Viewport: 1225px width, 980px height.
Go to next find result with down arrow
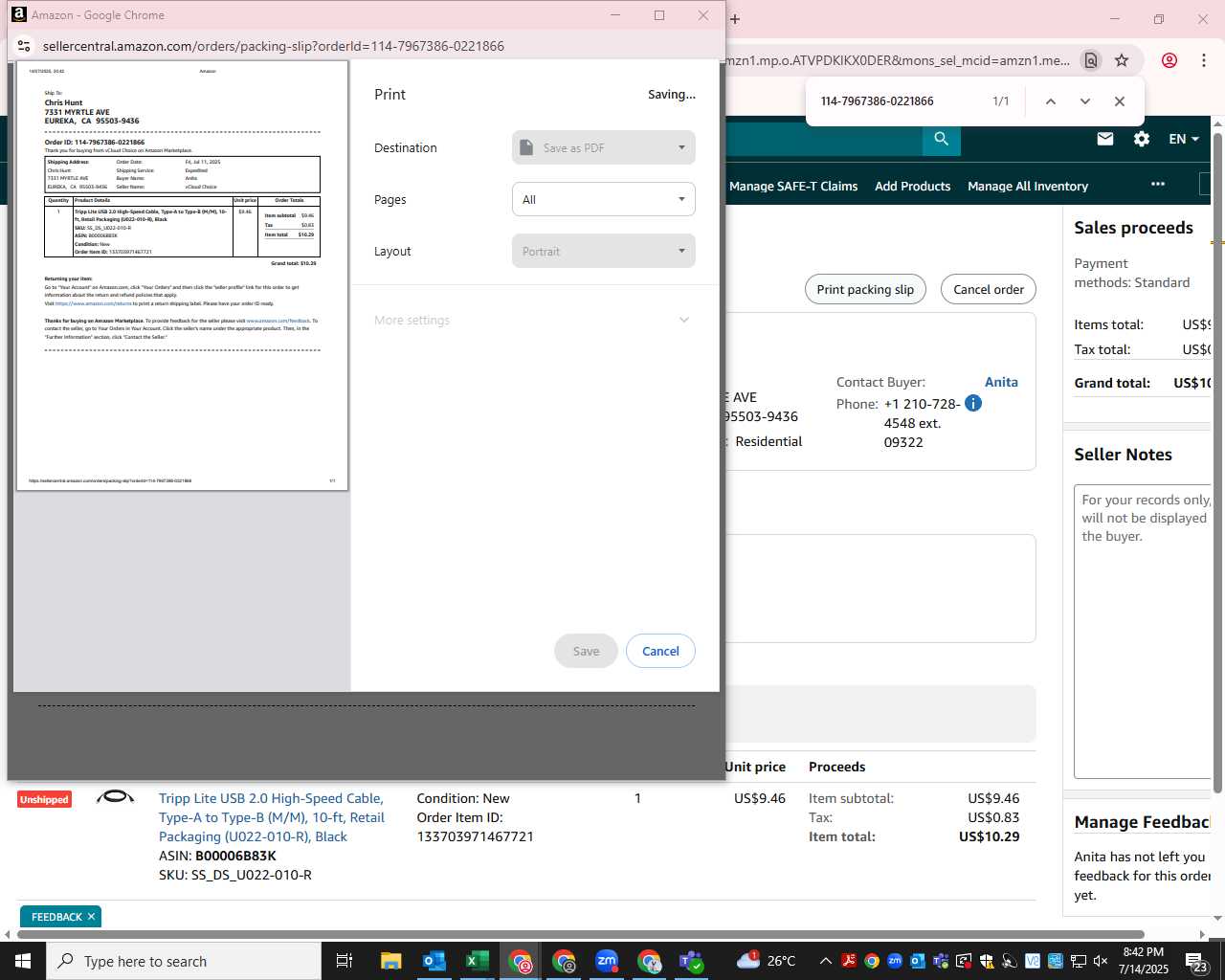pos(1084,101)
